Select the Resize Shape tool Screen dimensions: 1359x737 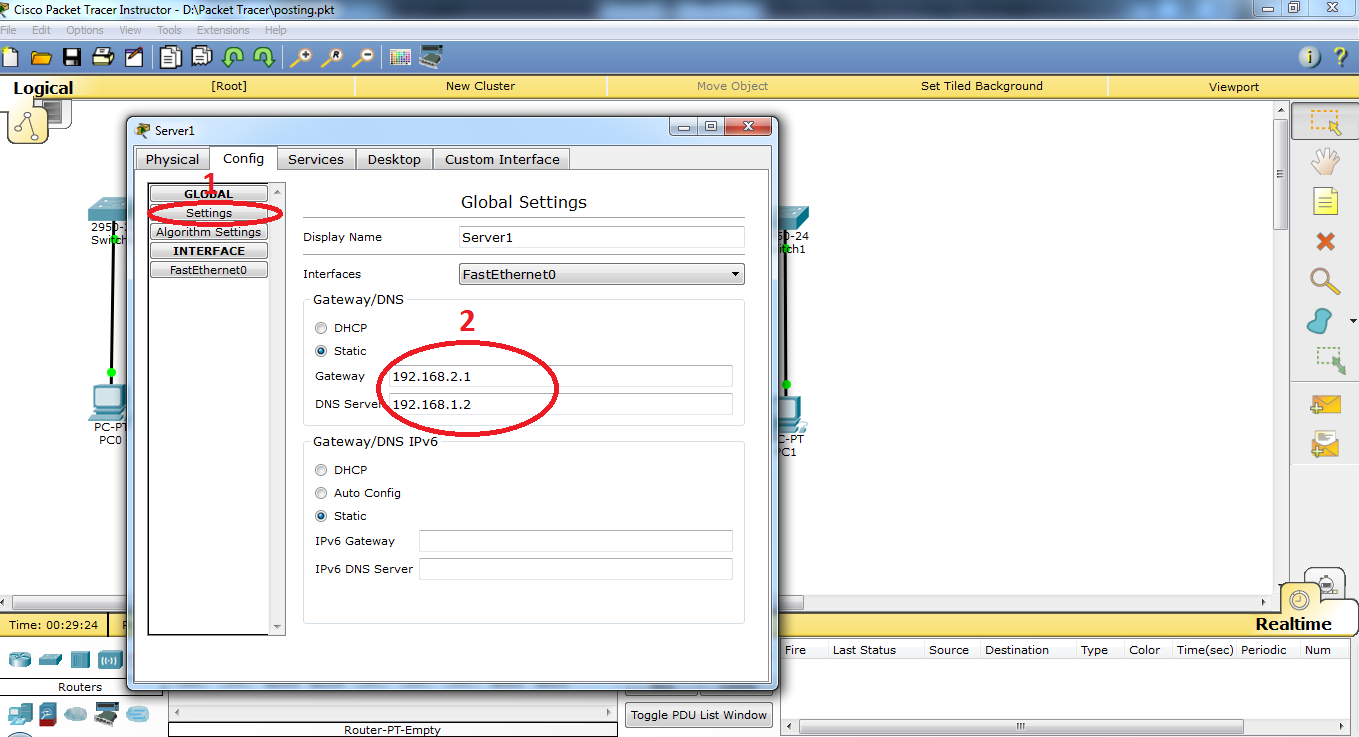pos(1330,361)
